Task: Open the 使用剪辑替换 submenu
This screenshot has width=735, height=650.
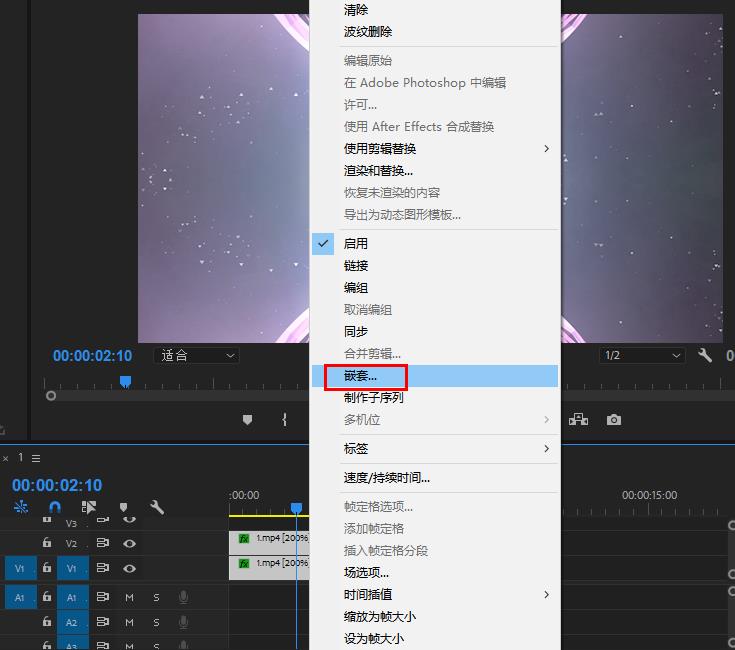Action: 435,149
